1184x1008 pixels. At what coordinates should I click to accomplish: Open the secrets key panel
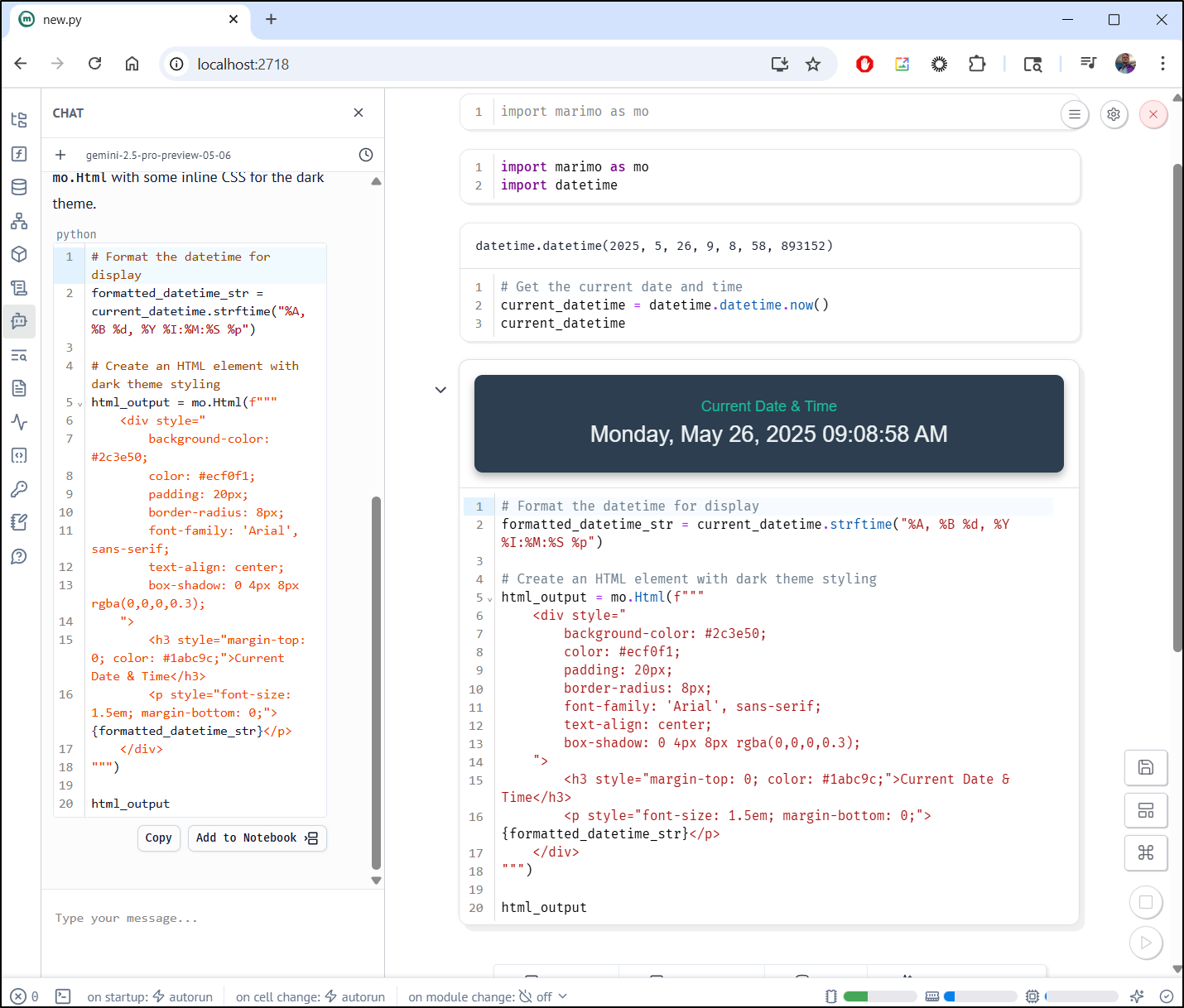click(x=19, y=489)
